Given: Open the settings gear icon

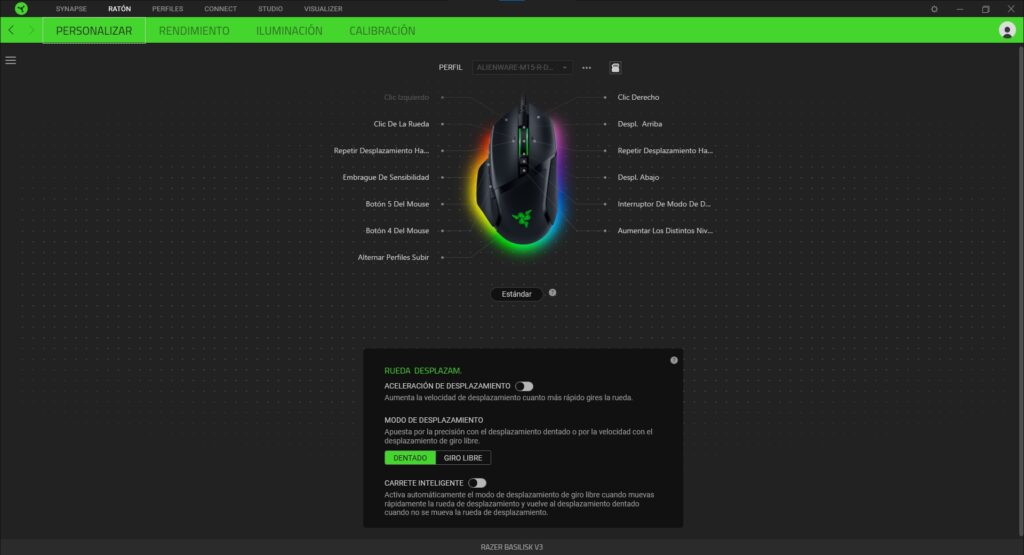Looking at the screenshot, I should (934, 9).
